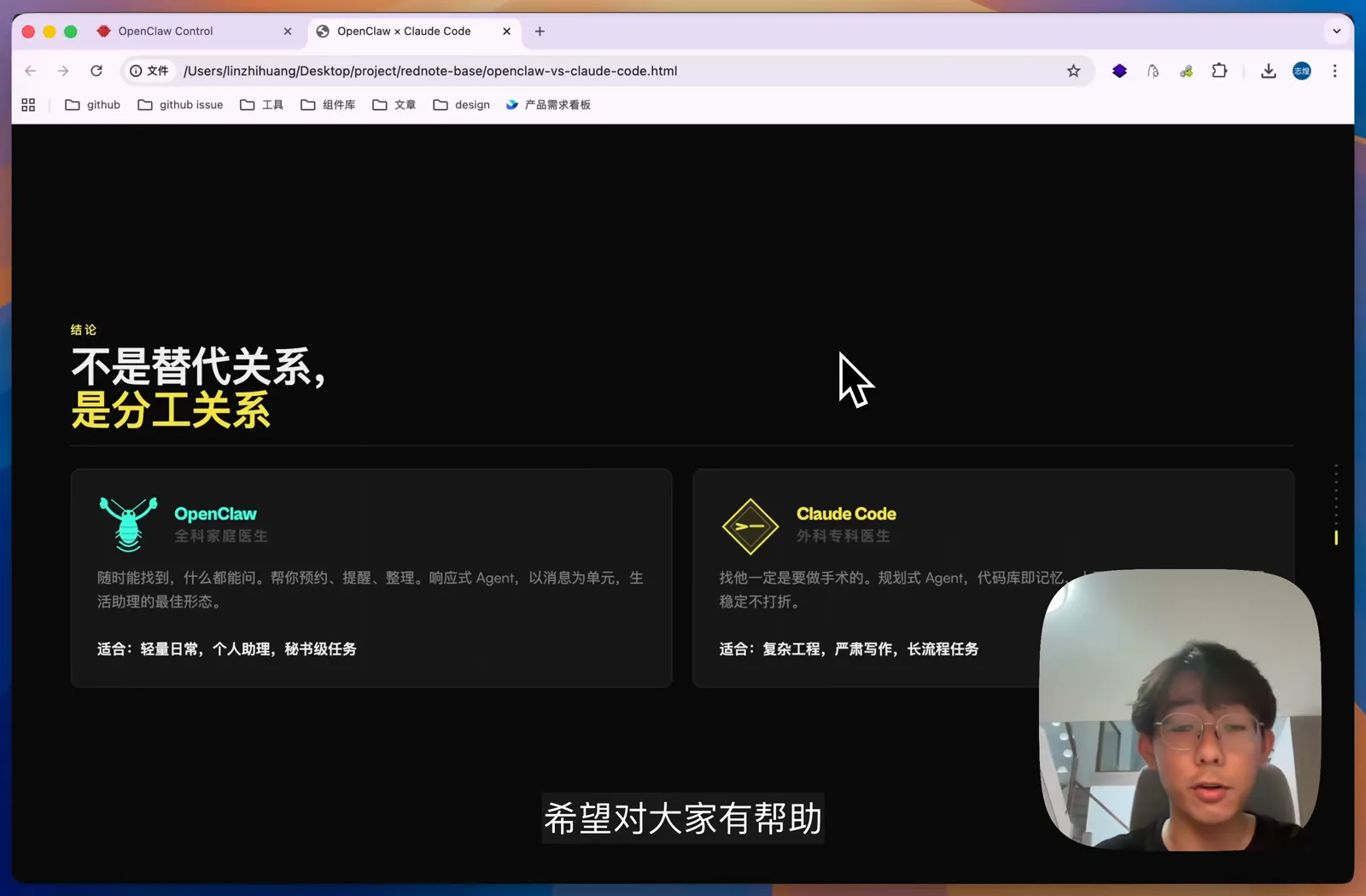Close the OpenClaw × Claude Code tab

tap(507, 32)
